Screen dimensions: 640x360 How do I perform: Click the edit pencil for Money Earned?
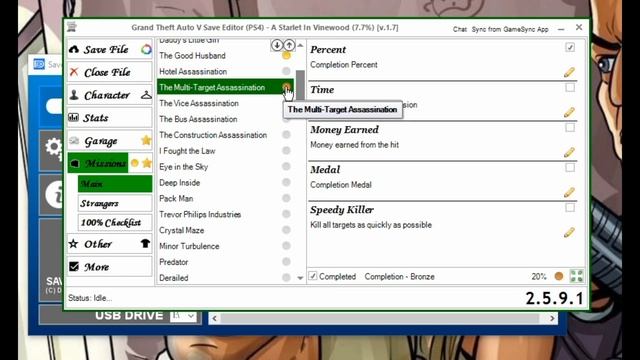point(569,153)
